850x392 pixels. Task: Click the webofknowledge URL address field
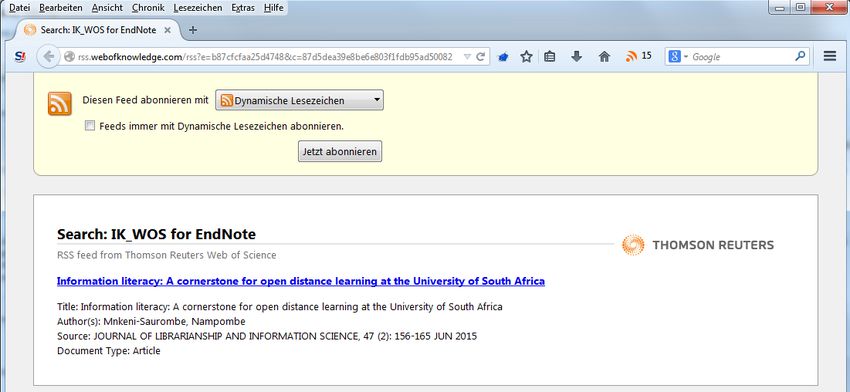pyautogui.click(x=265, y=56)
